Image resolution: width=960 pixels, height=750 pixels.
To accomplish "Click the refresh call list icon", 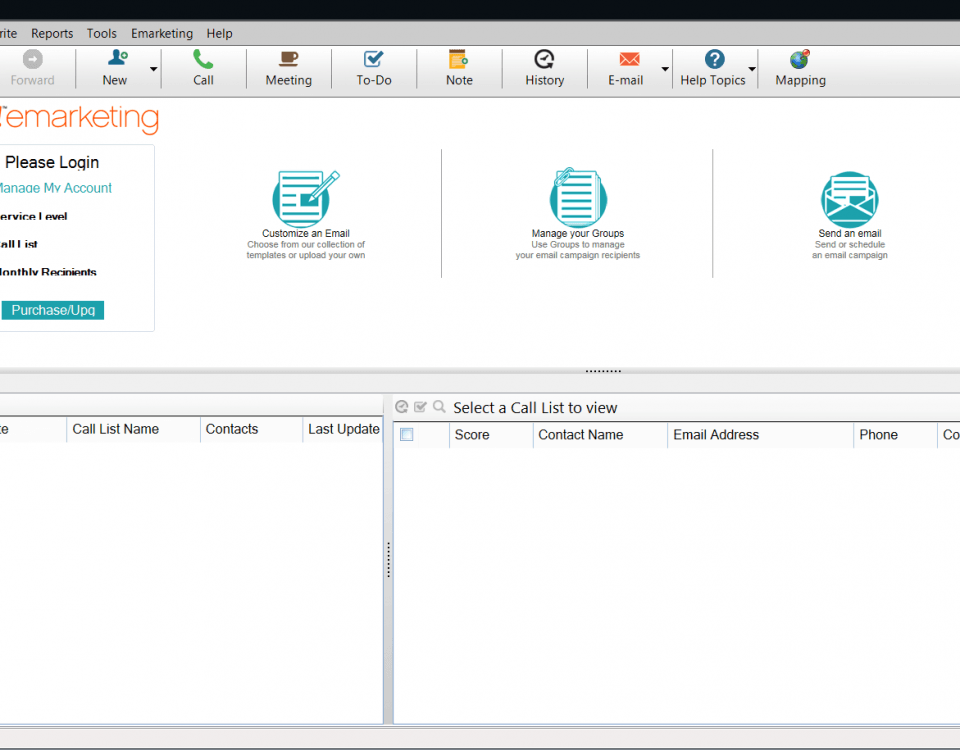I will point(402,407).
